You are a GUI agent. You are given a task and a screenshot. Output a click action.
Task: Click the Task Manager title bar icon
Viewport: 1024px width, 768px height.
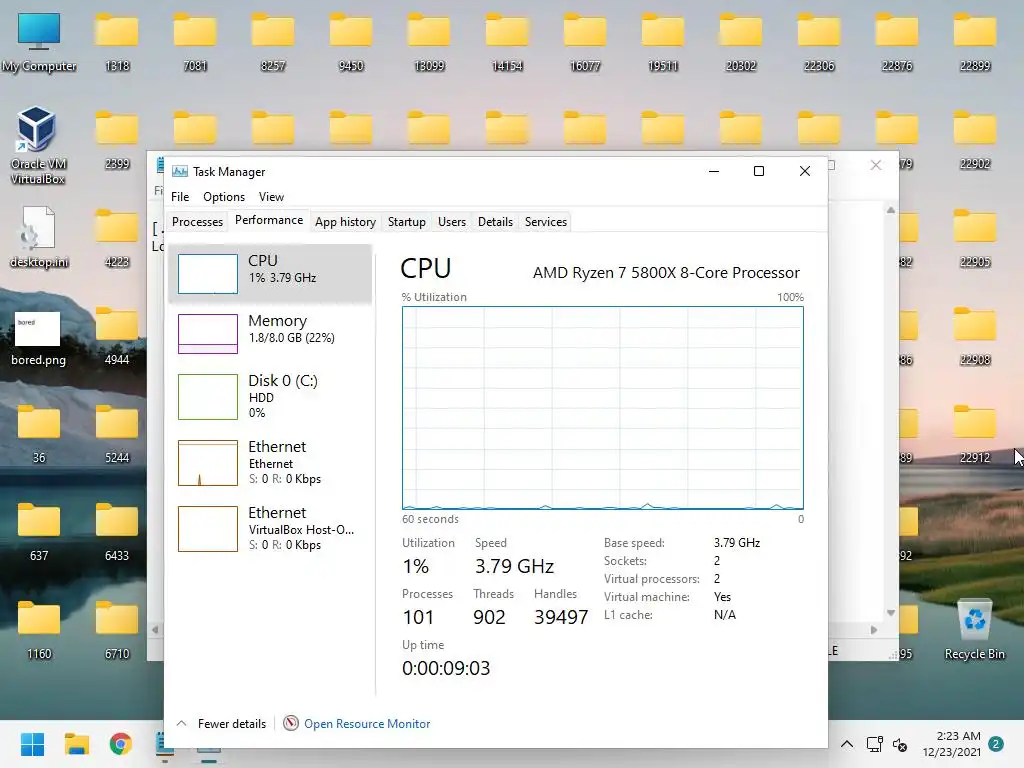click(x=180, y=171)
